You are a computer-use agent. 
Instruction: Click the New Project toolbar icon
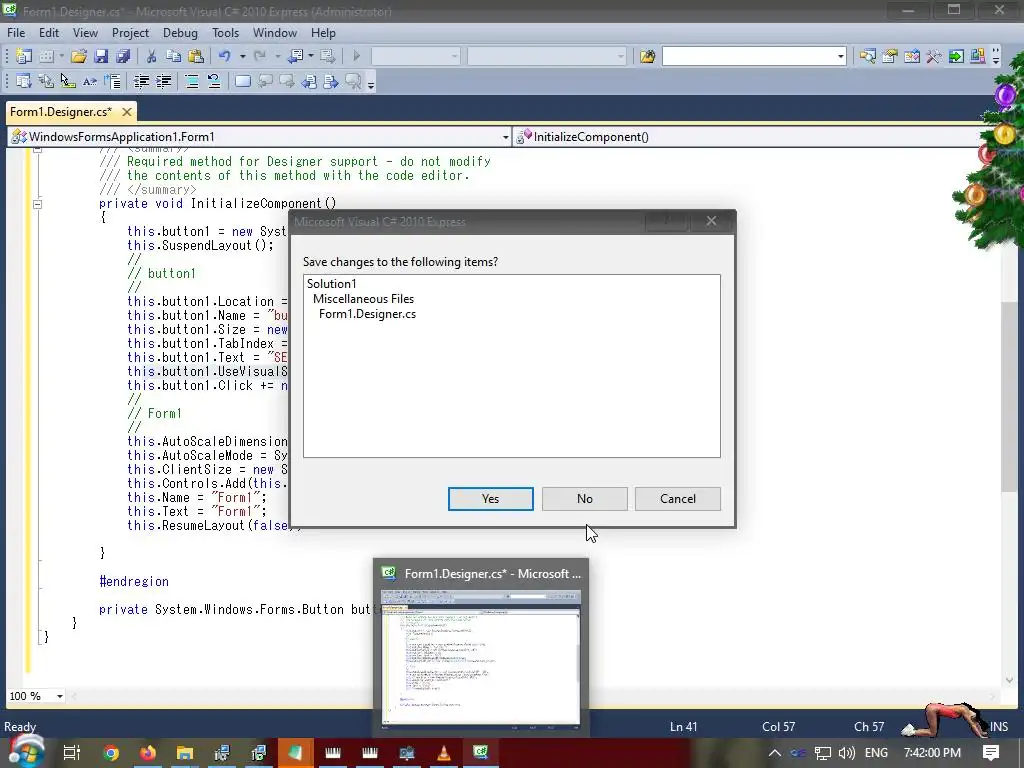[24, 56]
